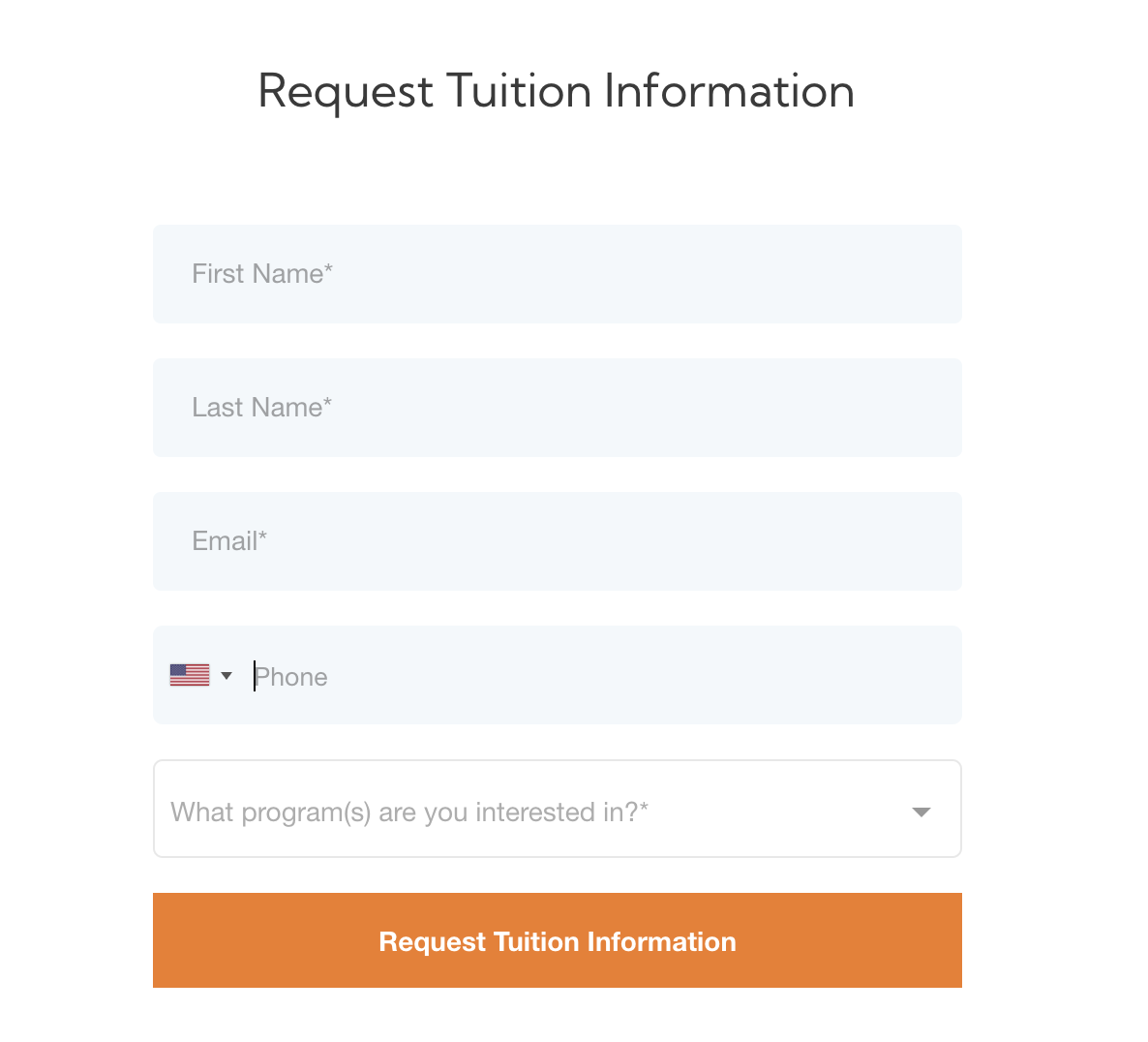Click the required asterisk after First Name
This screenshot has width=1148, height=1042.
tap(329, 268)
